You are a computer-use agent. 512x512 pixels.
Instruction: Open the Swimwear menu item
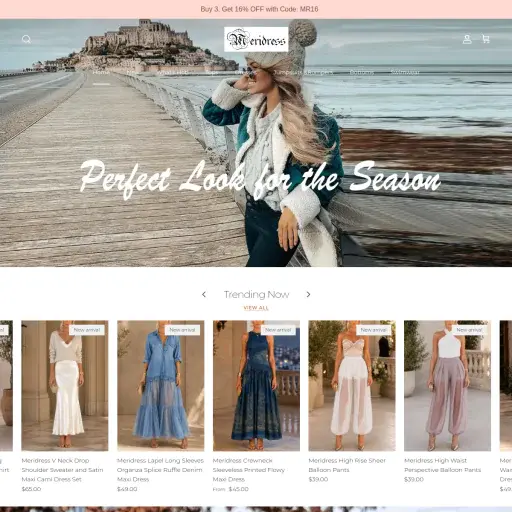[405, 72]
